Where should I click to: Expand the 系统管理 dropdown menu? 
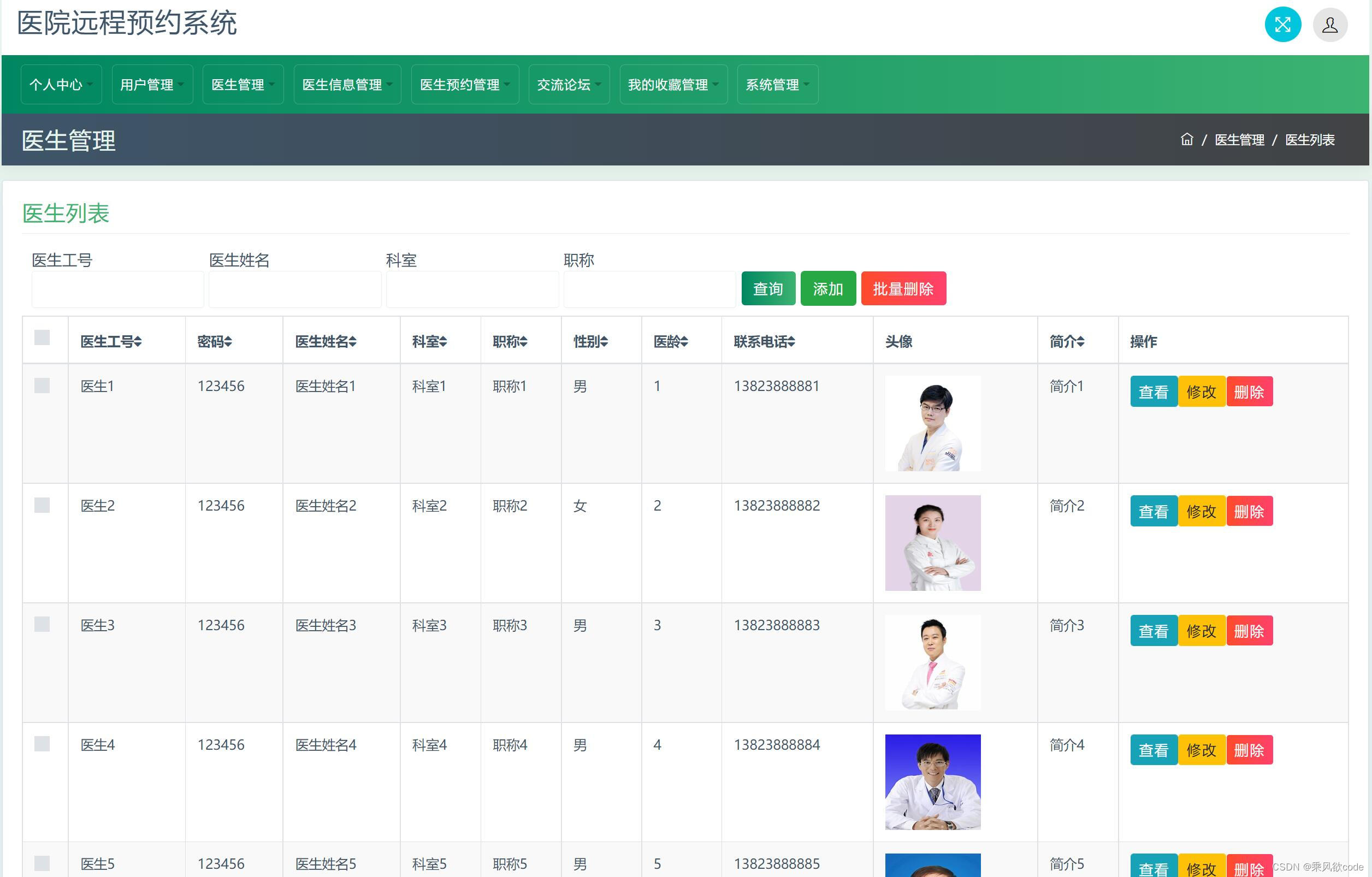[777, 85]
